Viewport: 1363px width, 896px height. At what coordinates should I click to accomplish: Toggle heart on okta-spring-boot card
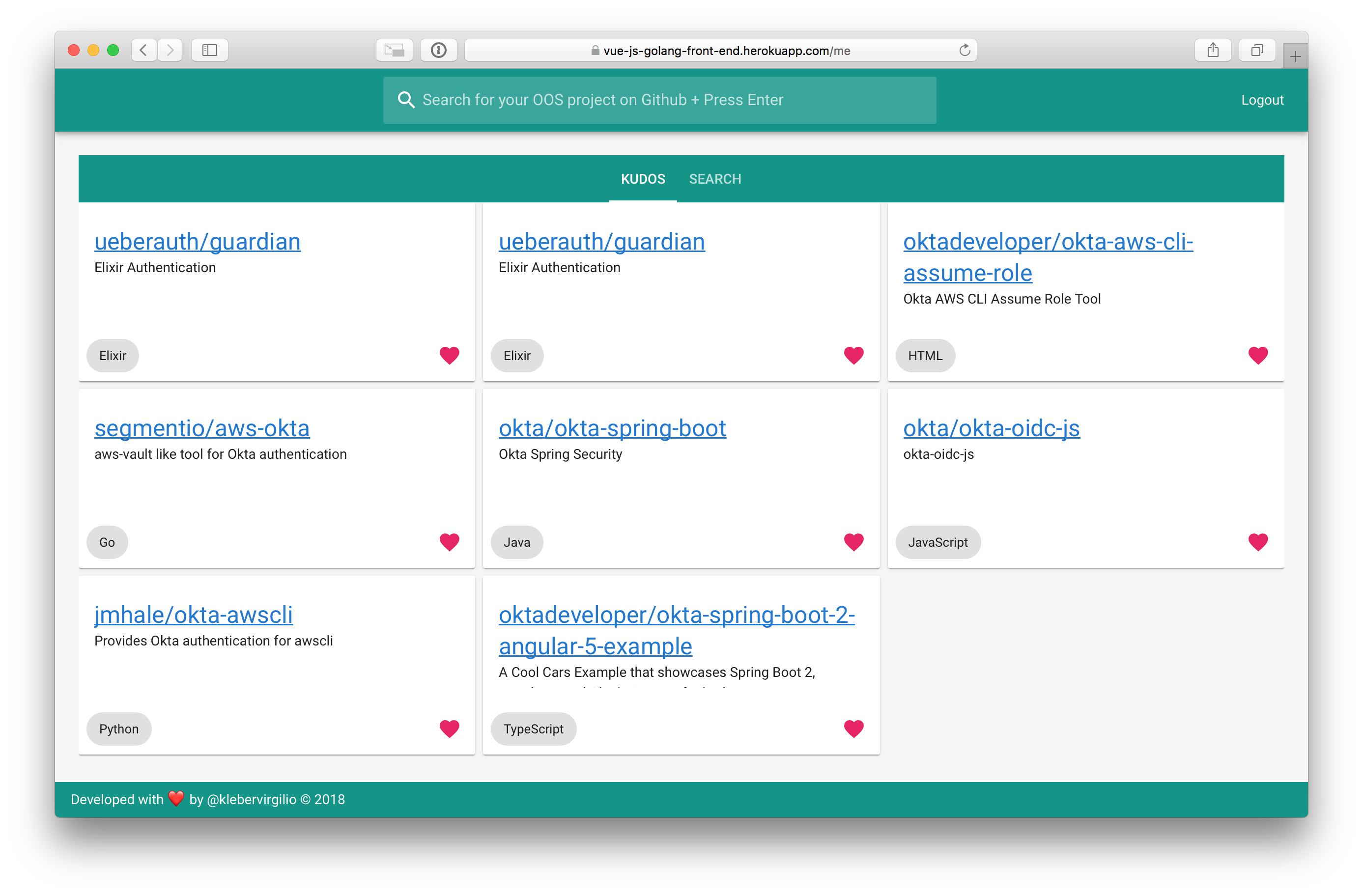point(854,542)
